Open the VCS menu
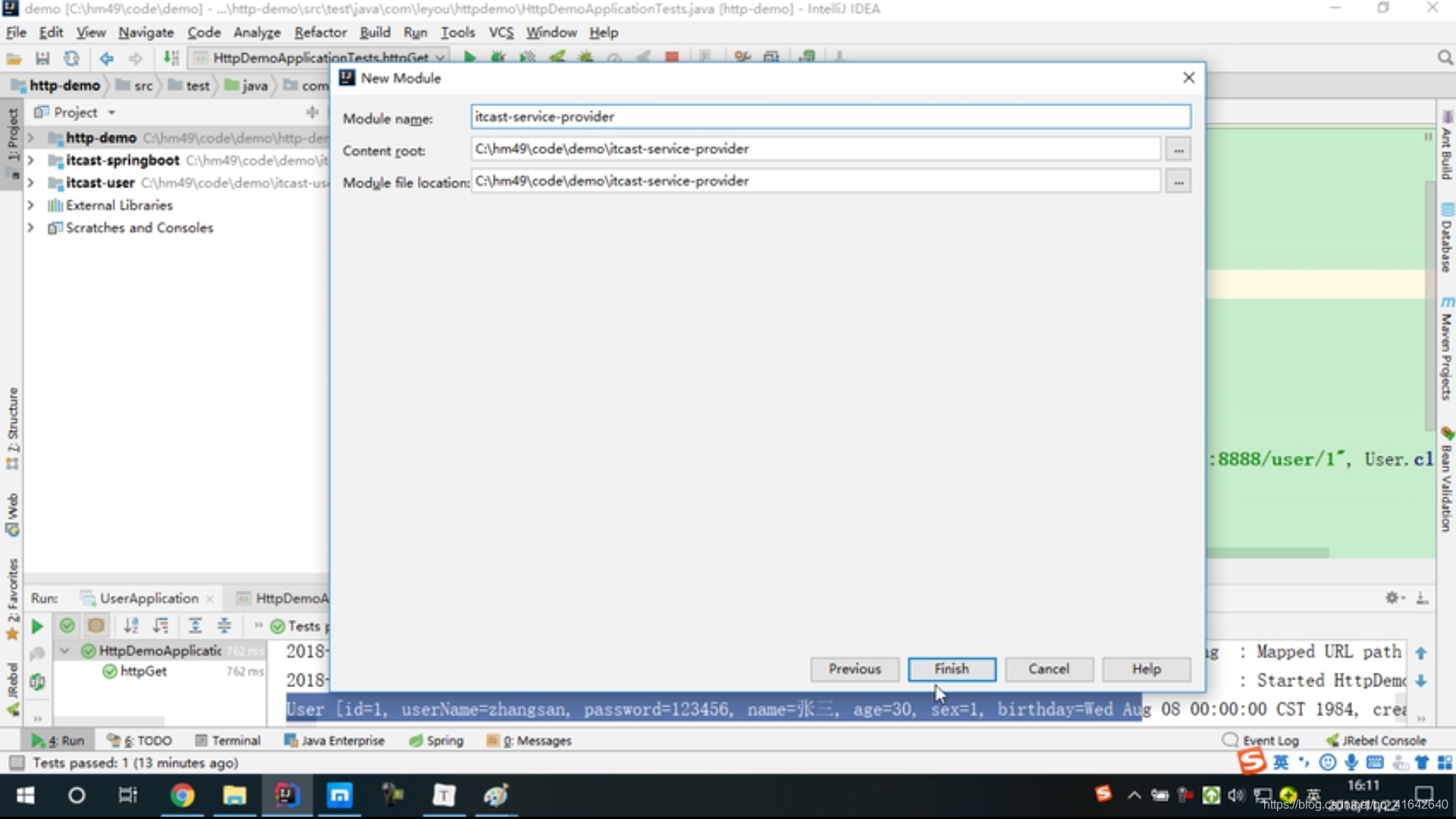 500,33
